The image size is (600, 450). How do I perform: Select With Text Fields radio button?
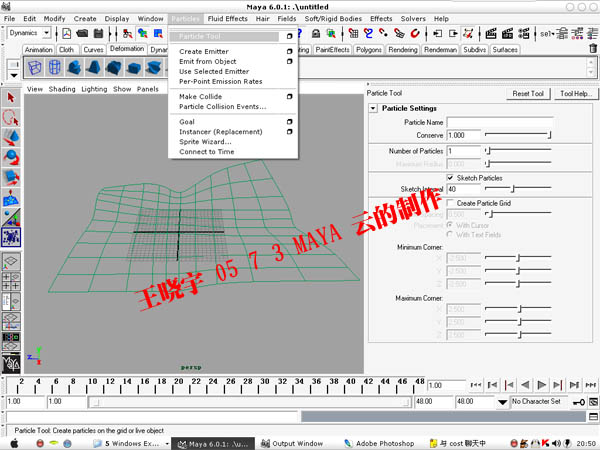[x=450, y=234]
